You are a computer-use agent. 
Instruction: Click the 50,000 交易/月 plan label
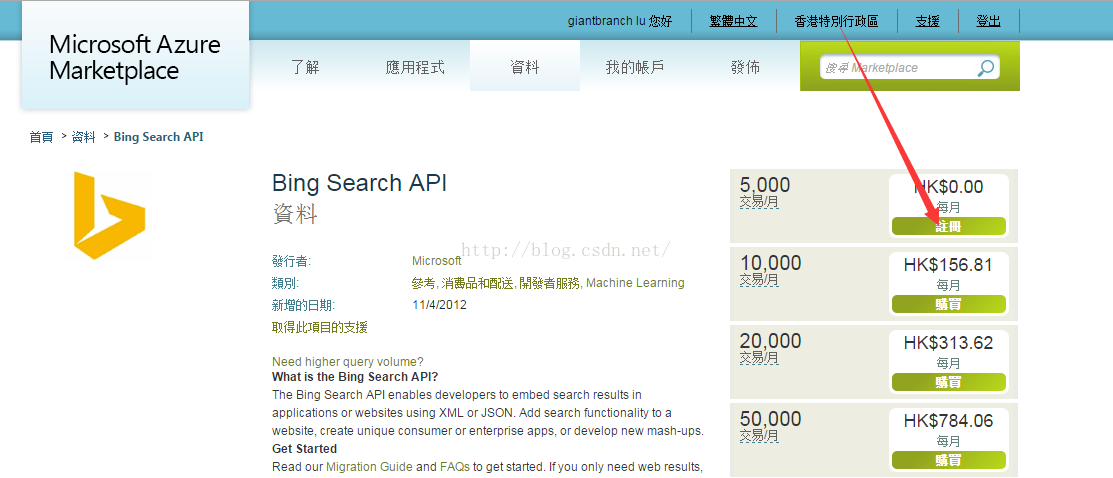click(x=770, y=426)
